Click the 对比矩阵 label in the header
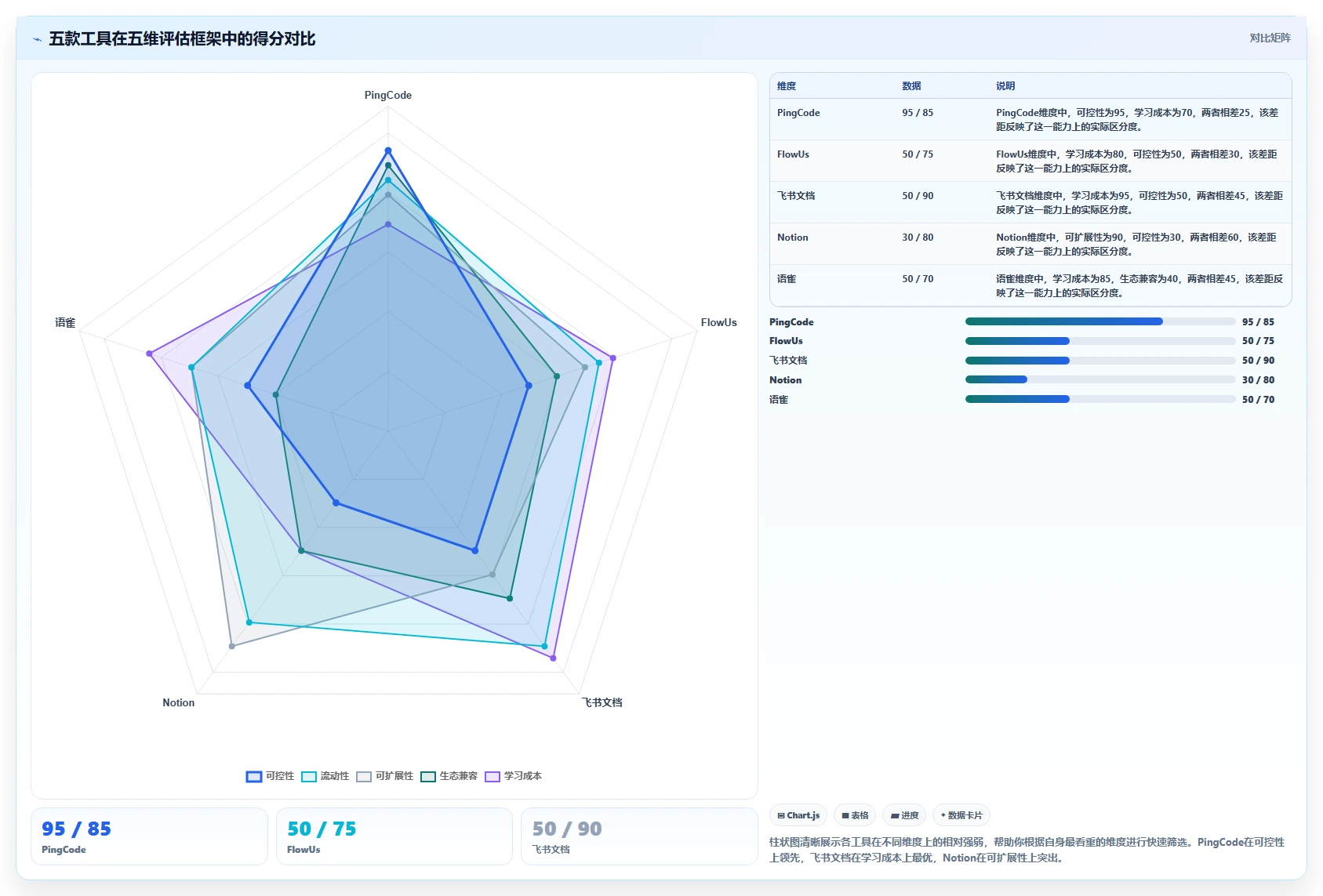Image resolution: width=1323 pixels, height=896 pixels. tap(1270, 38)
